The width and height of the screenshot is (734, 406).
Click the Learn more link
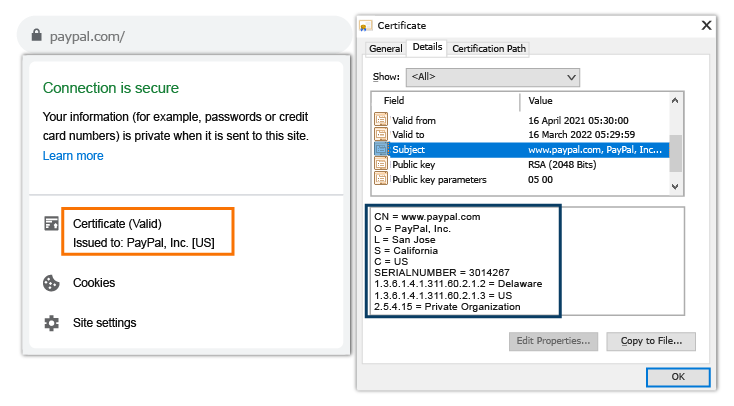point(73,156)
